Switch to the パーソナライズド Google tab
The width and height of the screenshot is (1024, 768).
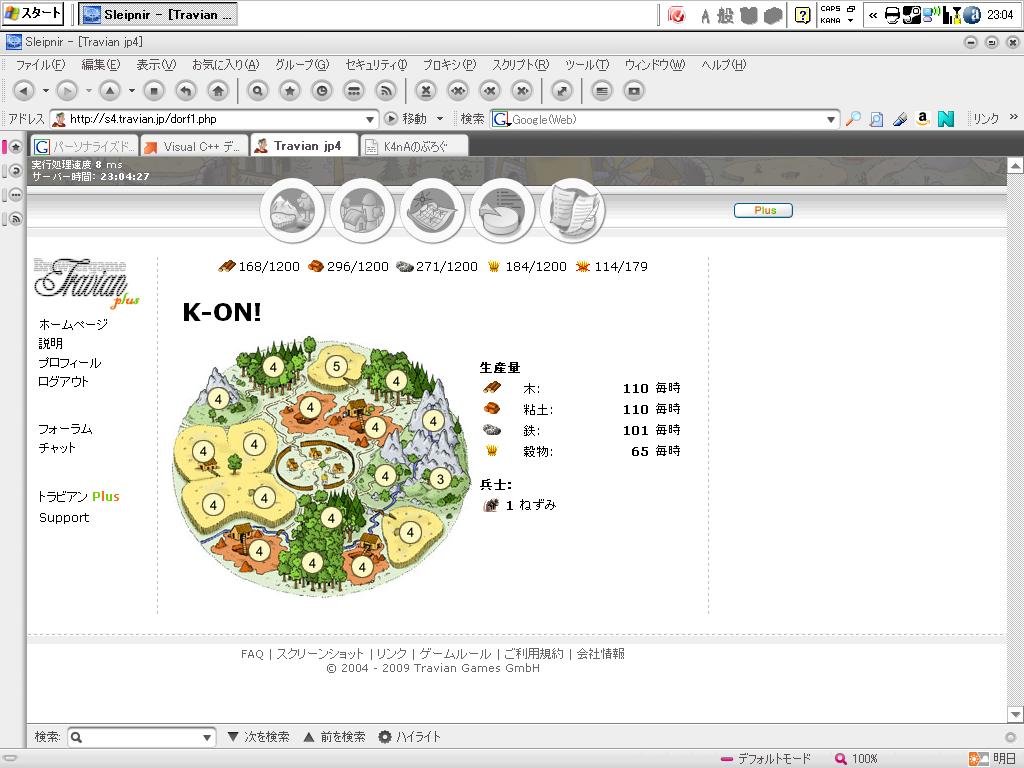[x=85, y=146]
